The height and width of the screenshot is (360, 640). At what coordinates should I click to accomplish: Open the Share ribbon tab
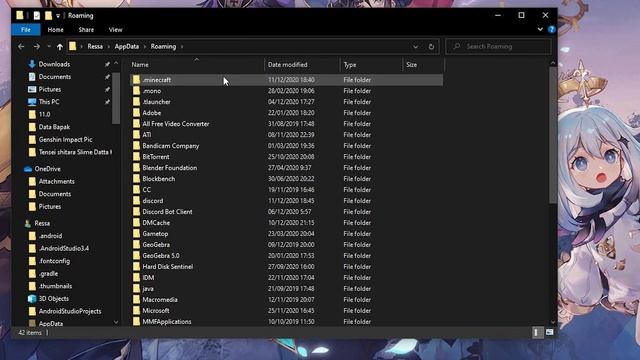point(86,30)
